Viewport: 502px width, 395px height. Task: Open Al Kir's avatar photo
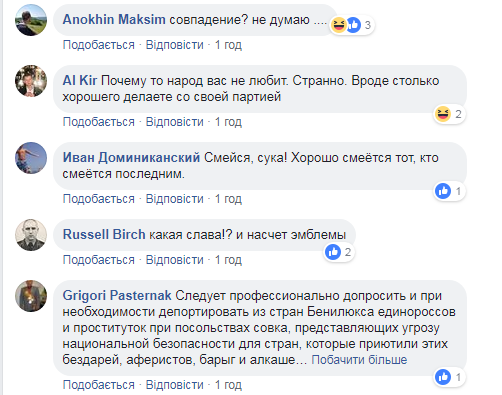click(31, 81)
